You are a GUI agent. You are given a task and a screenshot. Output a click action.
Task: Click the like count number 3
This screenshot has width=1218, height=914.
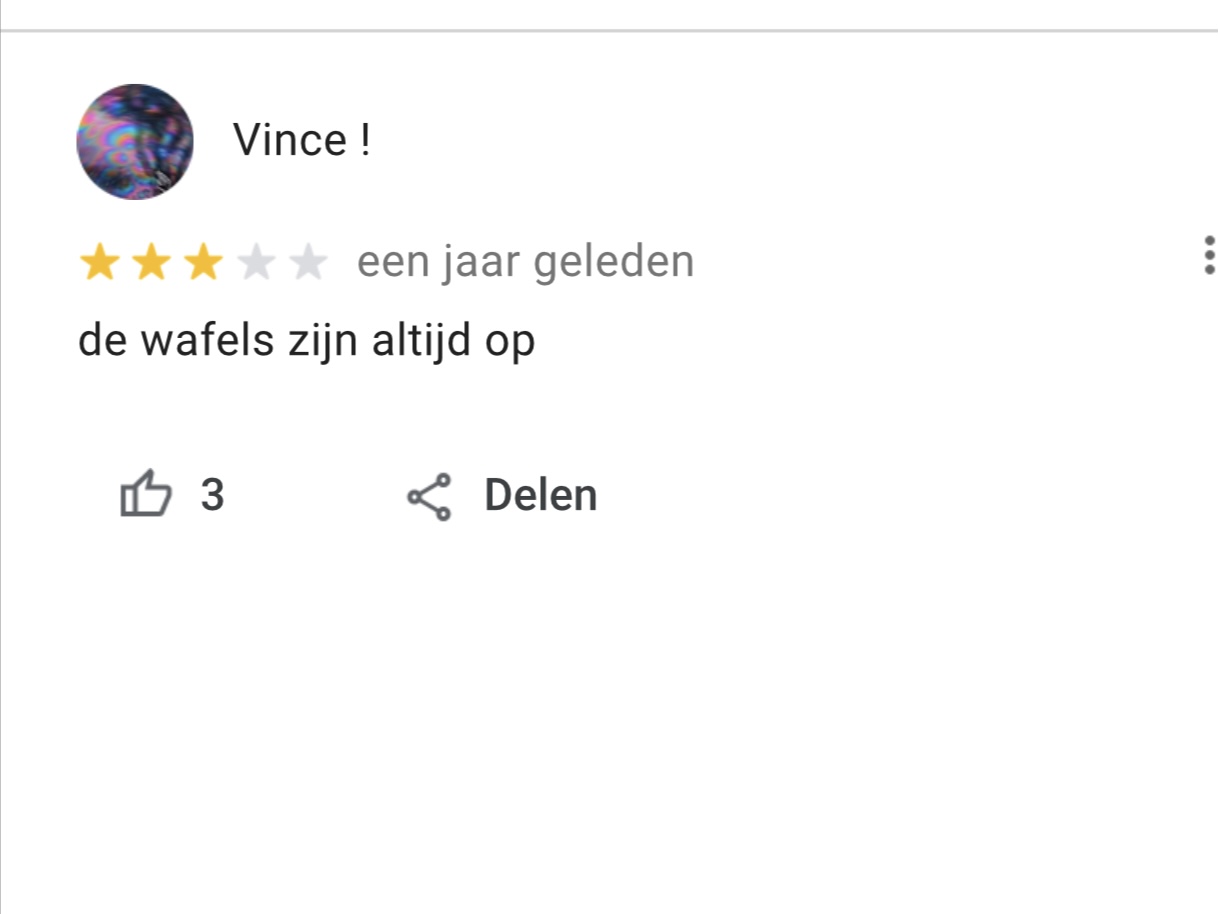click(x=212, y=495)
